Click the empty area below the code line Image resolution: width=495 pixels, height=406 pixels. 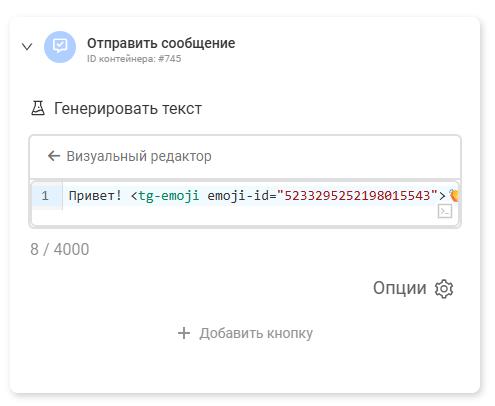(x=233, y=217)
